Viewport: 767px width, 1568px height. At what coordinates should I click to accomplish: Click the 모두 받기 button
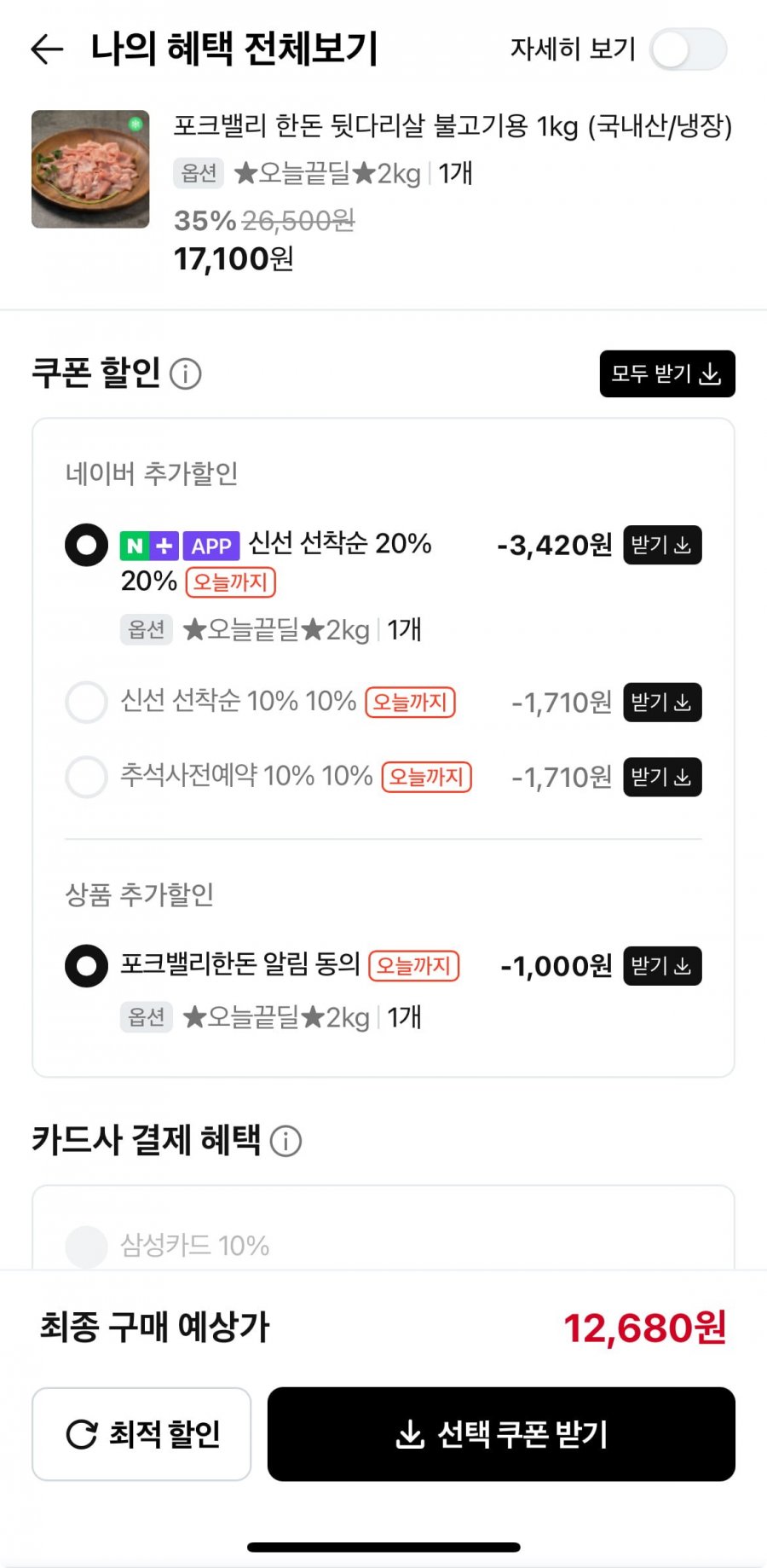(x=667, y=373)
